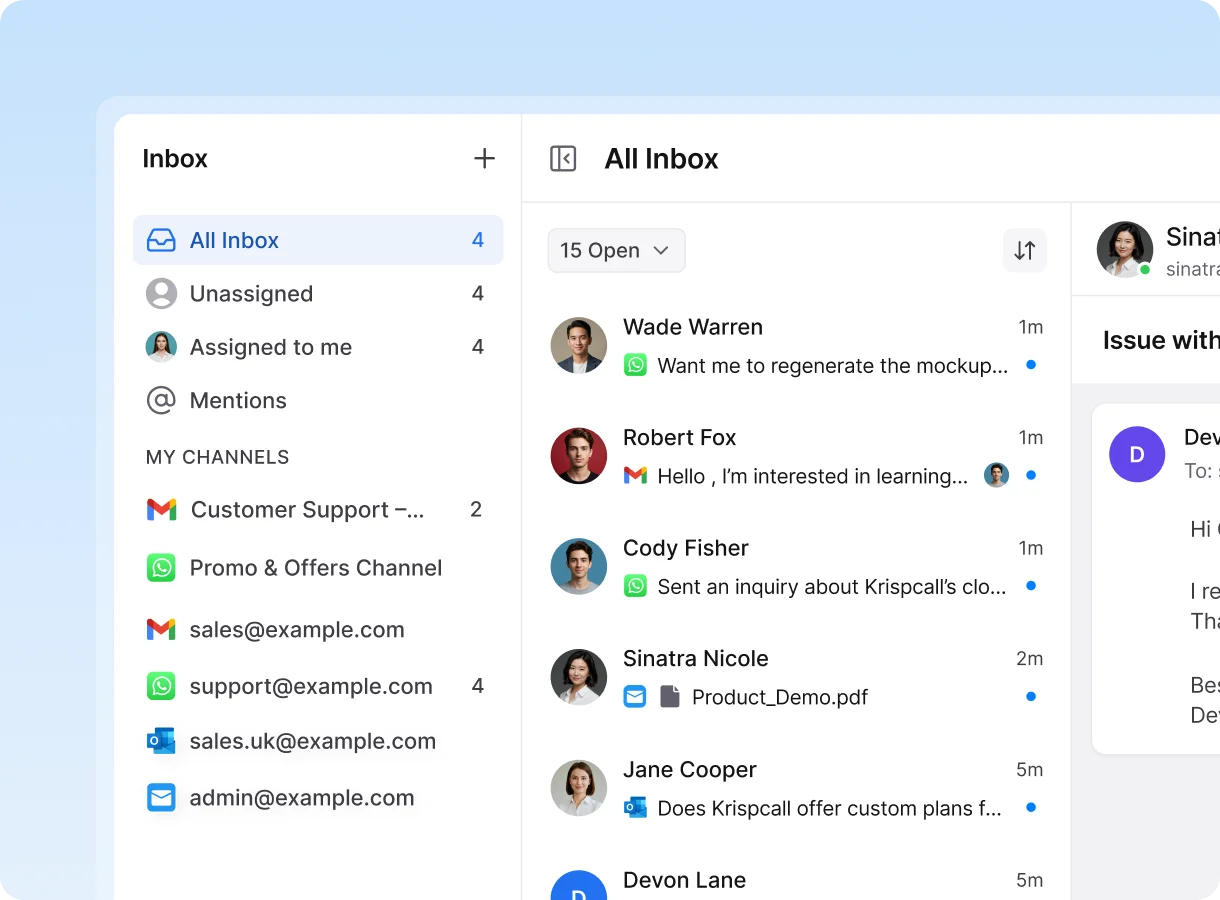The width and height of the screenshot is (1220, 900).
Task: Click Robert Fox's profile photo
Action: click(x=579, y=456)
